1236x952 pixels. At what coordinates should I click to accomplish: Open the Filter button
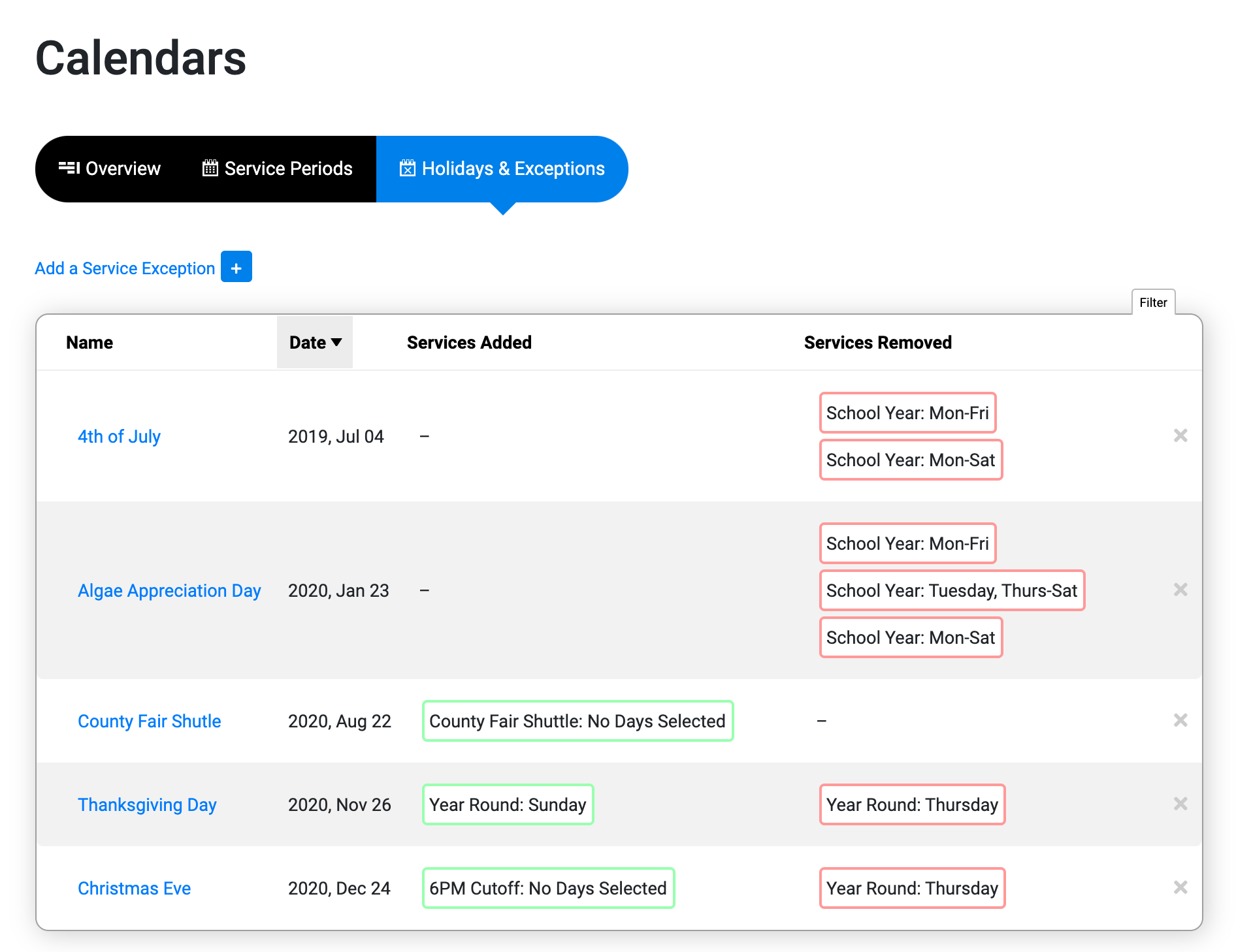tap(1153, 302)
